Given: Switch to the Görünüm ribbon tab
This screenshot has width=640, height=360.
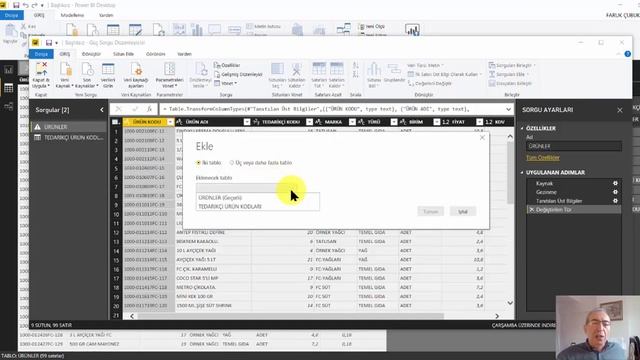Looking at the screenshot, I should point(156,54).
